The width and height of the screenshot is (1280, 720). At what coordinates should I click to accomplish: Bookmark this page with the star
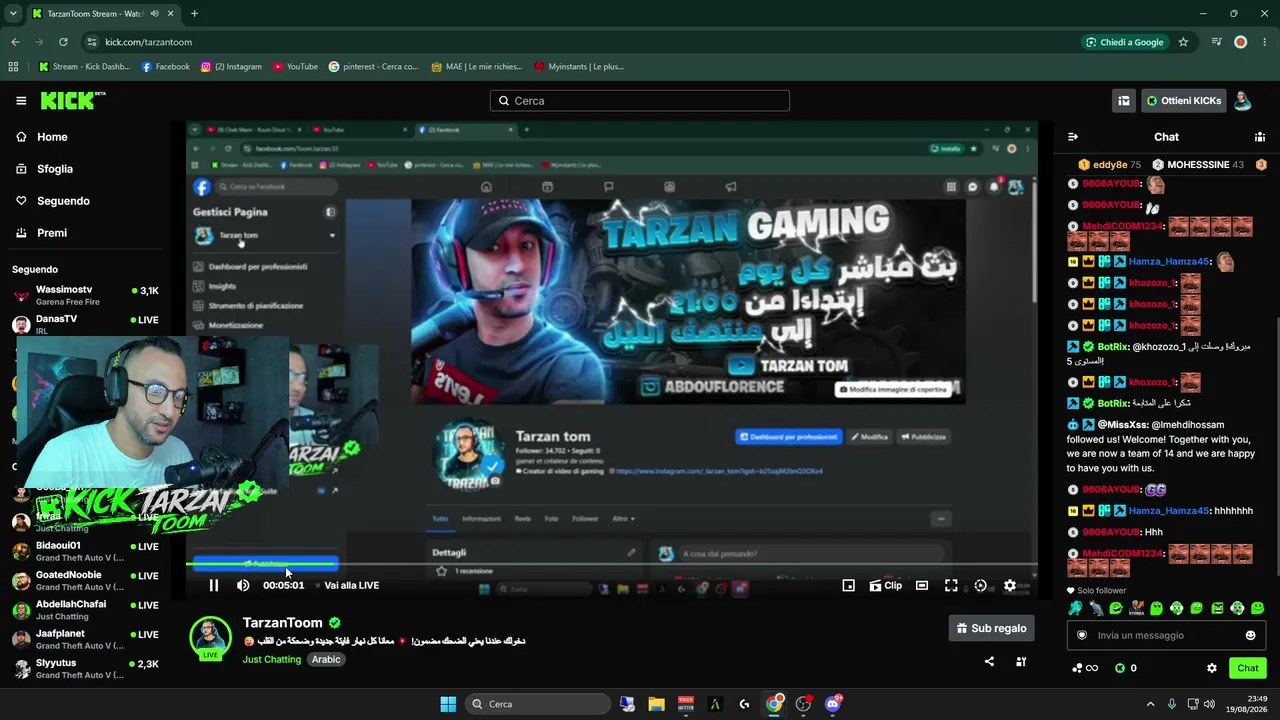pos(1183,42)
